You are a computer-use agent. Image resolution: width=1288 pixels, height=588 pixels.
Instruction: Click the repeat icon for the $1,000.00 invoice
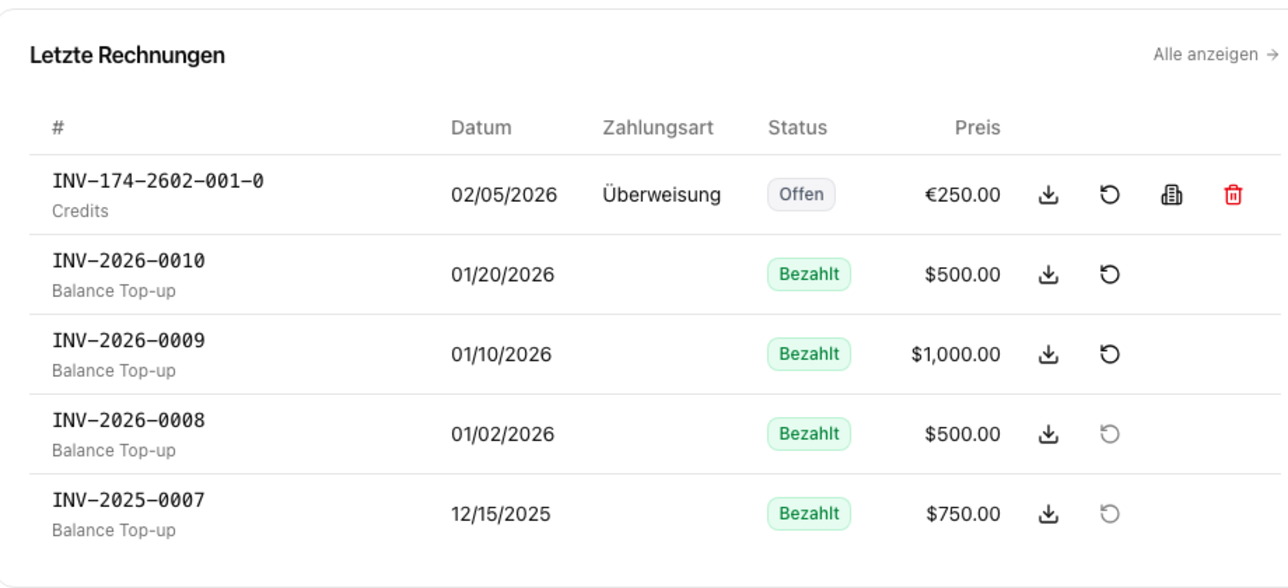click(1109, 354)
